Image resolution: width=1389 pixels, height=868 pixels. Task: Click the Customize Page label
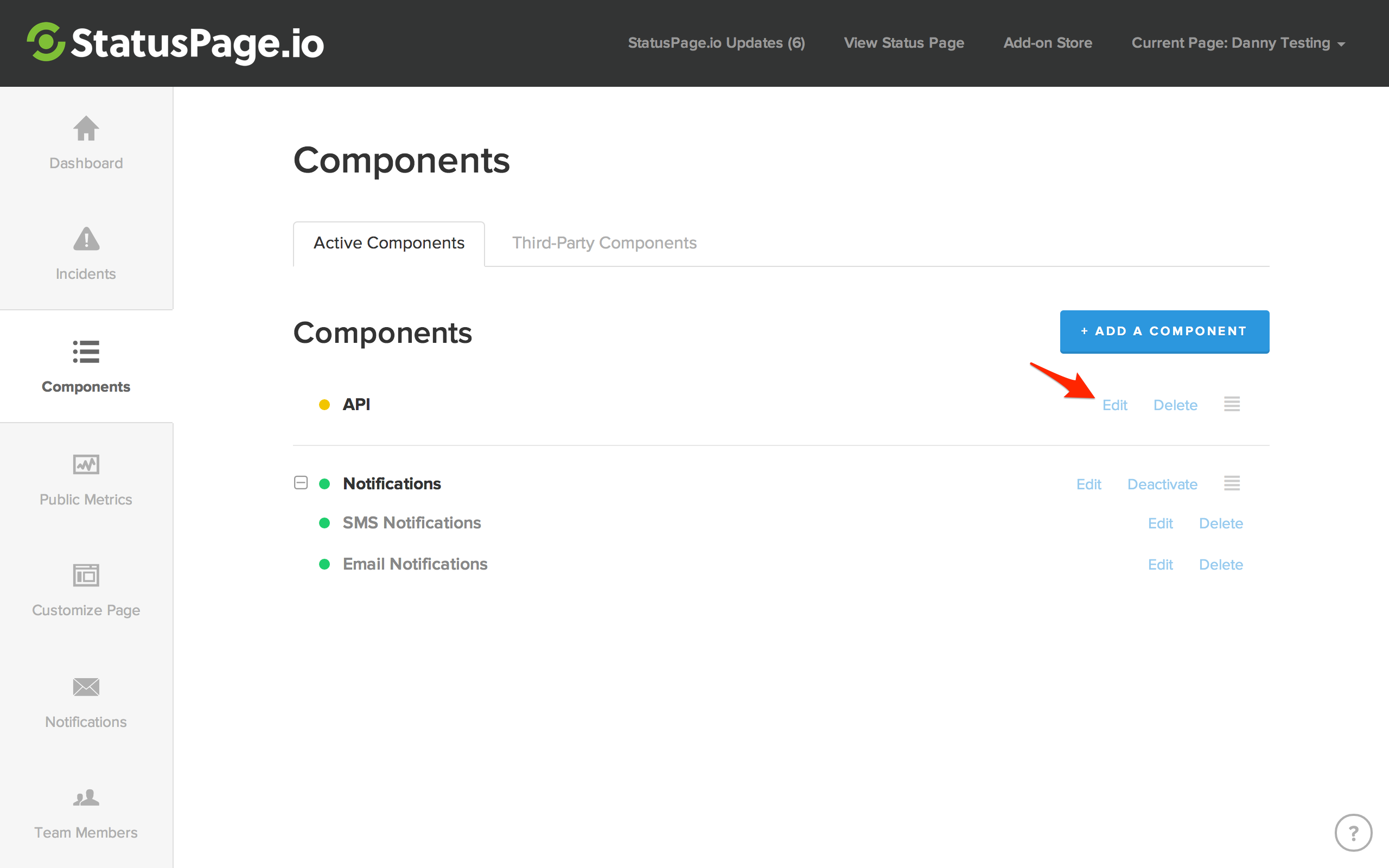86,610
